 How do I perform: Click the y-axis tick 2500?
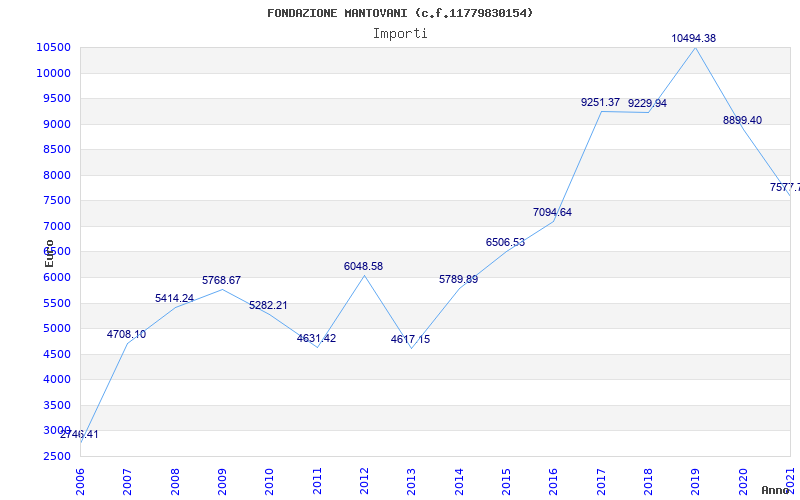(56, 456)
